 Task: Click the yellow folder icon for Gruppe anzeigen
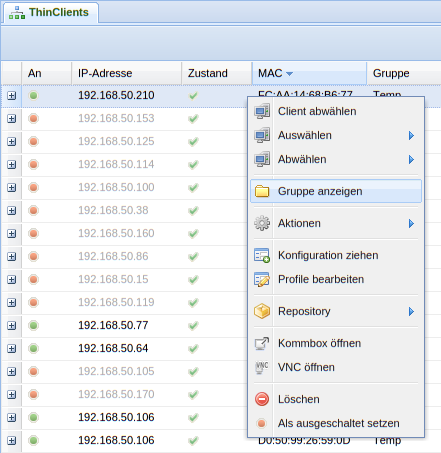[262, 191]
